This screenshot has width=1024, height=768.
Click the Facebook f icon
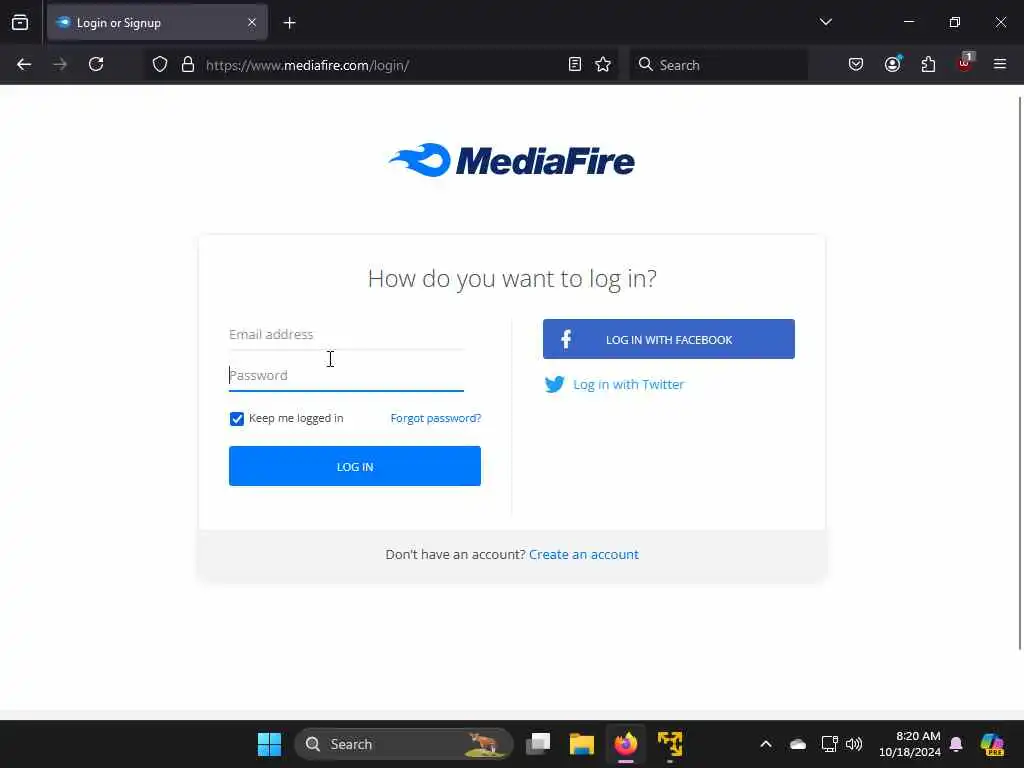[x=566, y=339]
